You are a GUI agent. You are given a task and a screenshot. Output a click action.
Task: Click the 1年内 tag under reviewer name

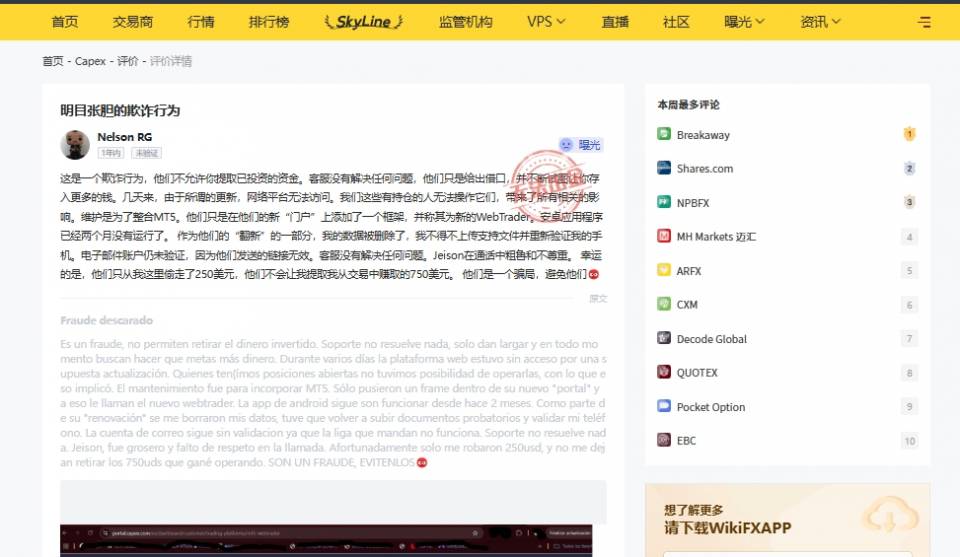click(111, 153)
